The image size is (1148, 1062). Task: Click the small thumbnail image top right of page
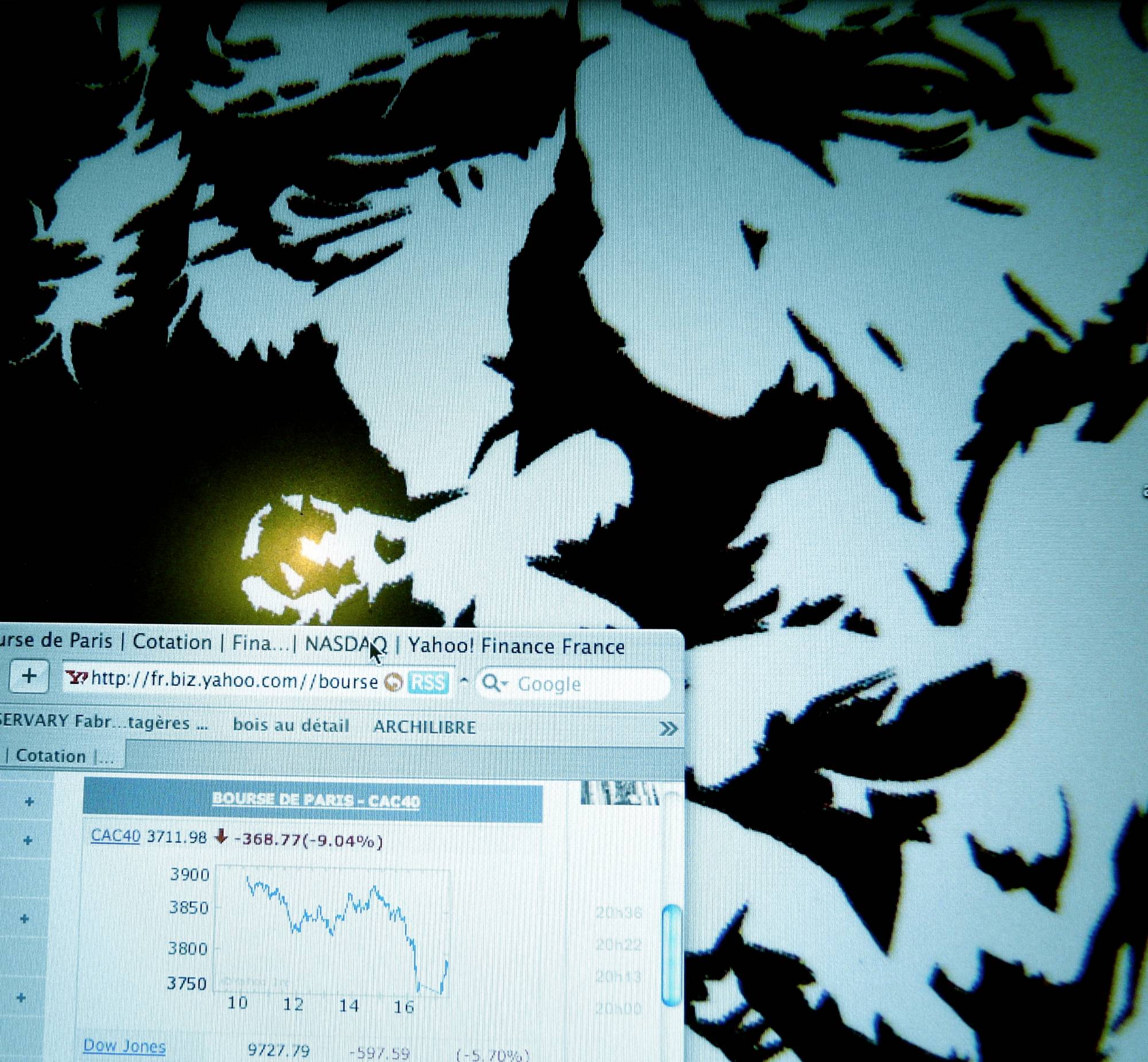[619, 793]
